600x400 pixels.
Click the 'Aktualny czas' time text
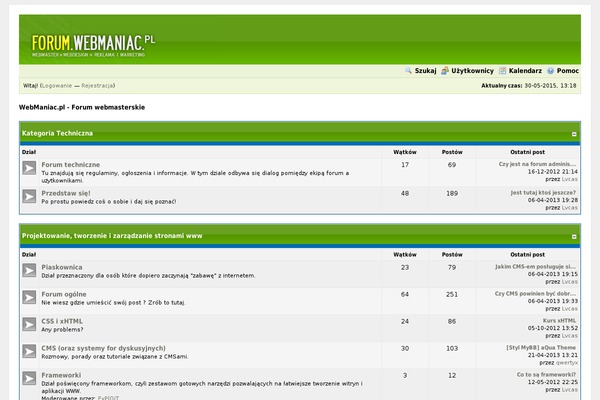pos(529,86)
